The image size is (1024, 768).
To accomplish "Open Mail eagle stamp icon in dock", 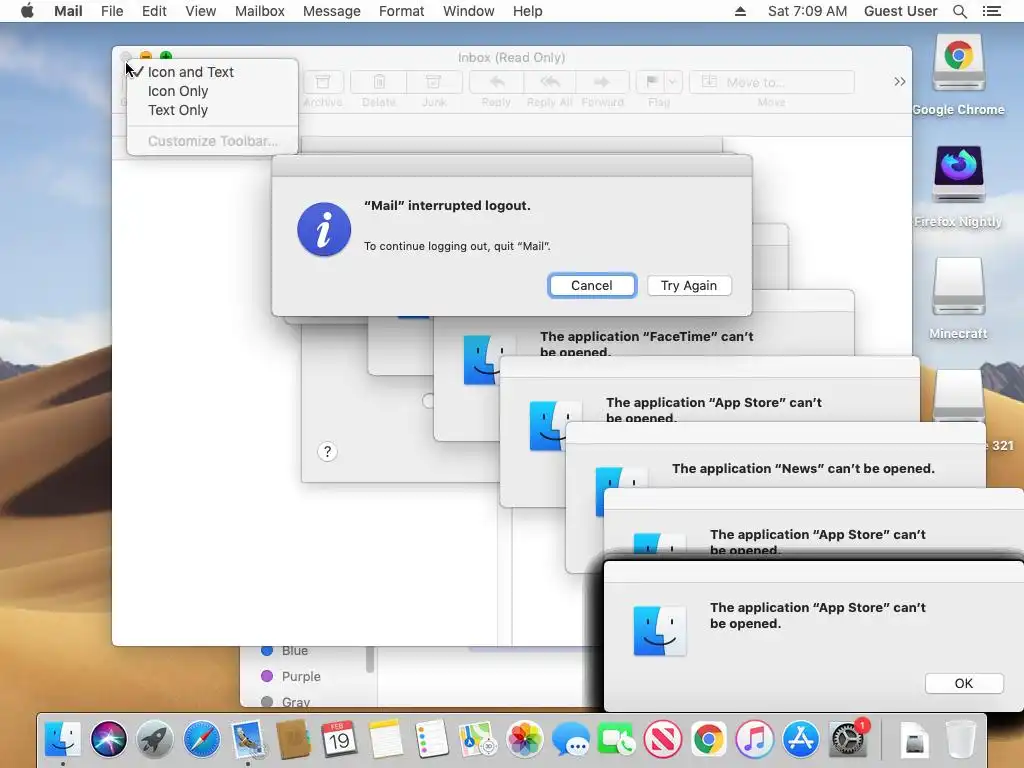I will pos(248,739).
